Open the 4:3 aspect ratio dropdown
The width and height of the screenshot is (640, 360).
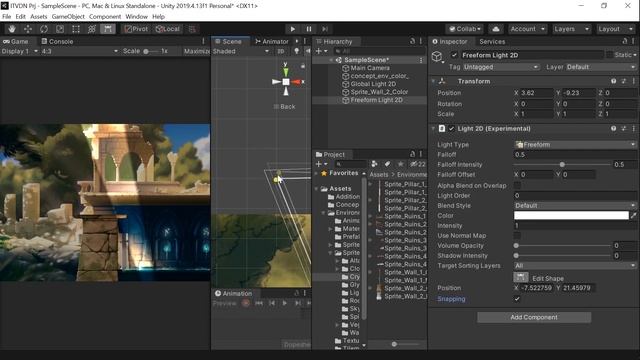pos(80,51)
